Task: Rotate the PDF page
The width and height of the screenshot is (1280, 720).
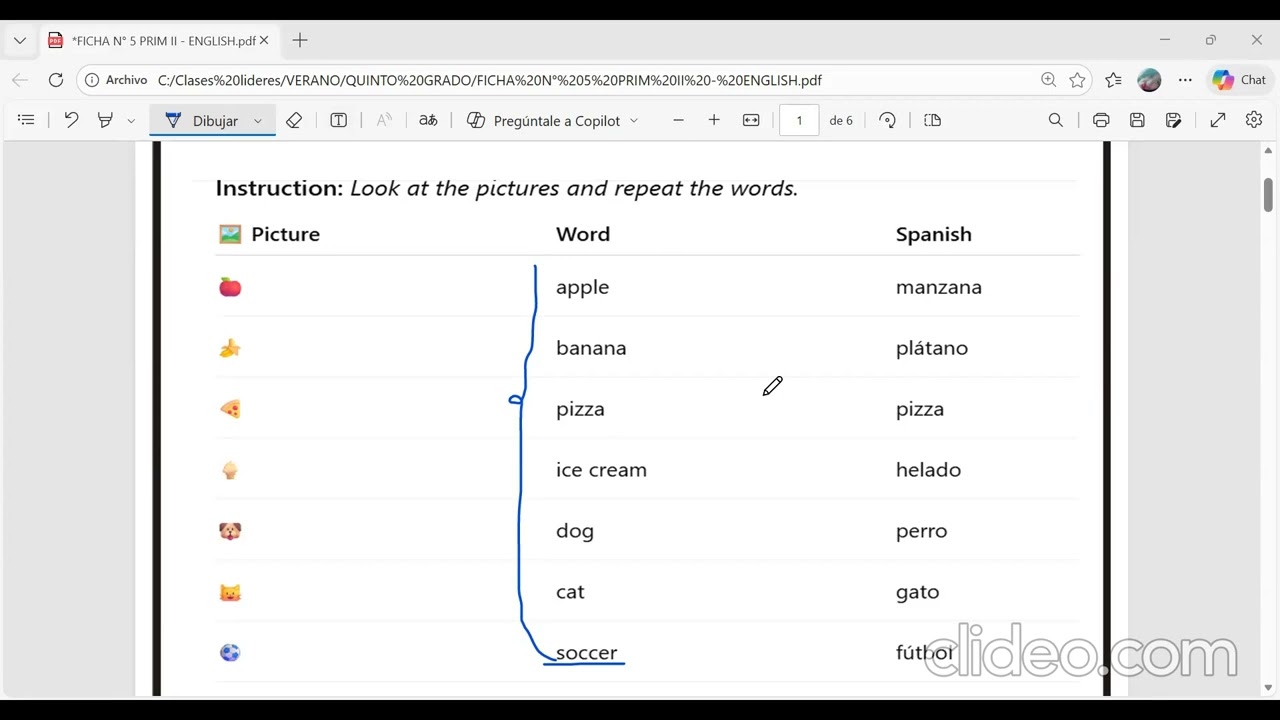Action: point(887,120)
